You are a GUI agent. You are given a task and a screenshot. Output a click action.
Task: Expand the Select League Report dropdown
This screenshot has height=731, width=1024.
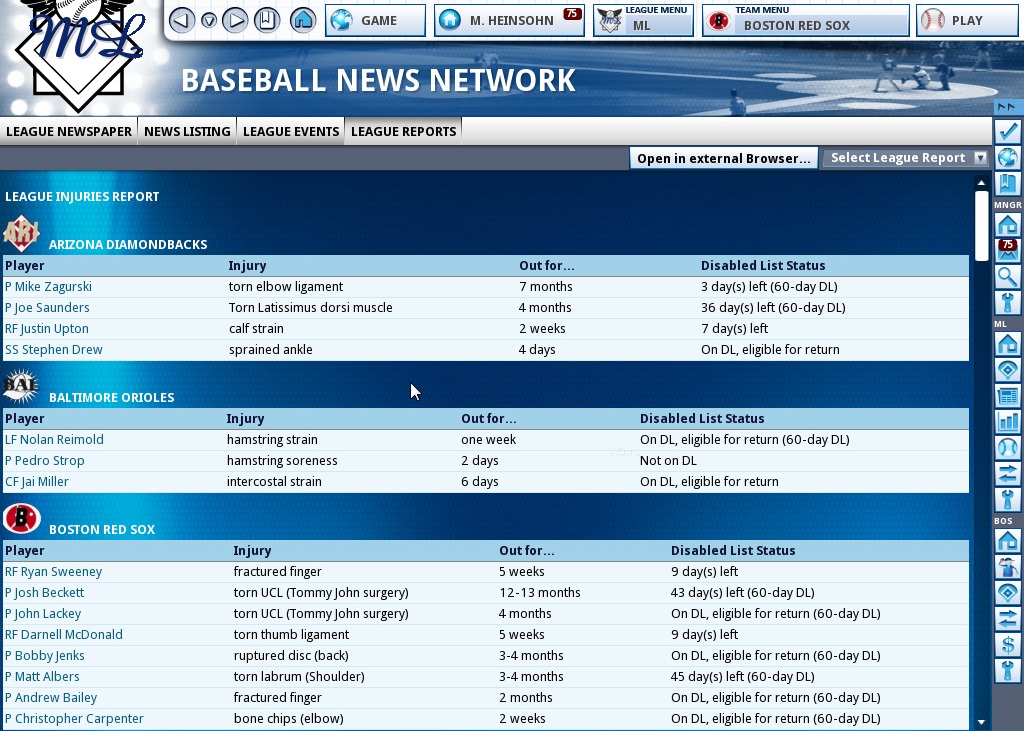[906, 158]
